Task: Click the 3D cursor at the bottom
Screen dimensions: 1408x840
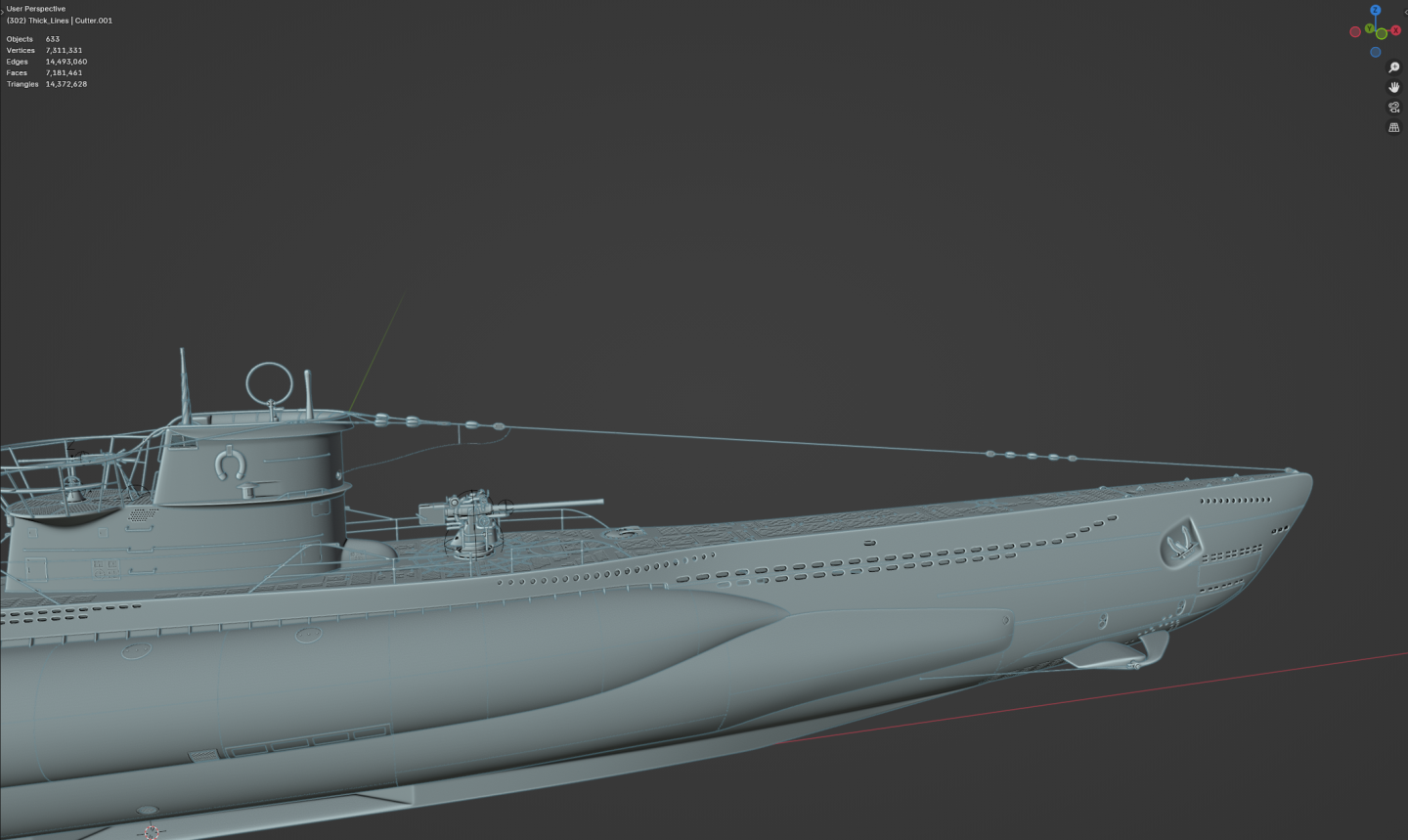Action: pos(152,832)
